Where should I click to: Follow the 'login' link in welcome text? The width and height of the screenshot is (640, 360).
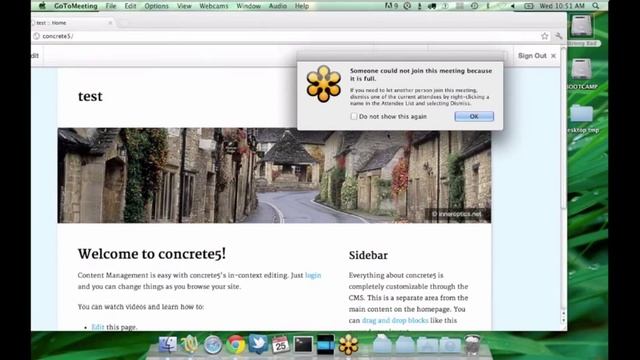point(313,275)
